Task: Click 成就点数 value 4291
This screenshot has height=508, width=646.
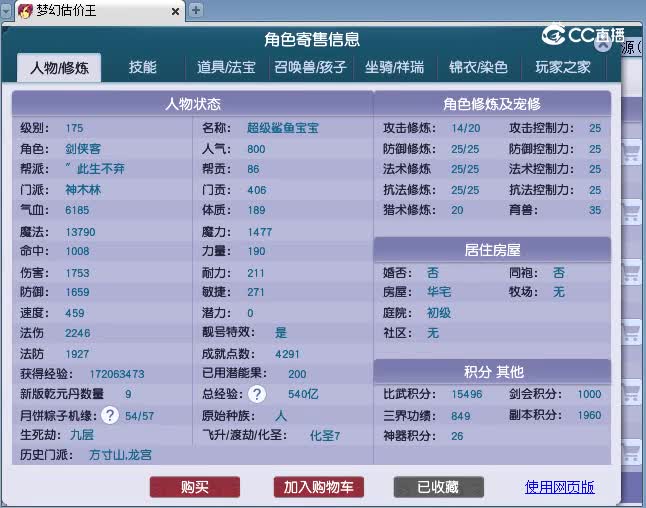Action: [x=287, y=354]
